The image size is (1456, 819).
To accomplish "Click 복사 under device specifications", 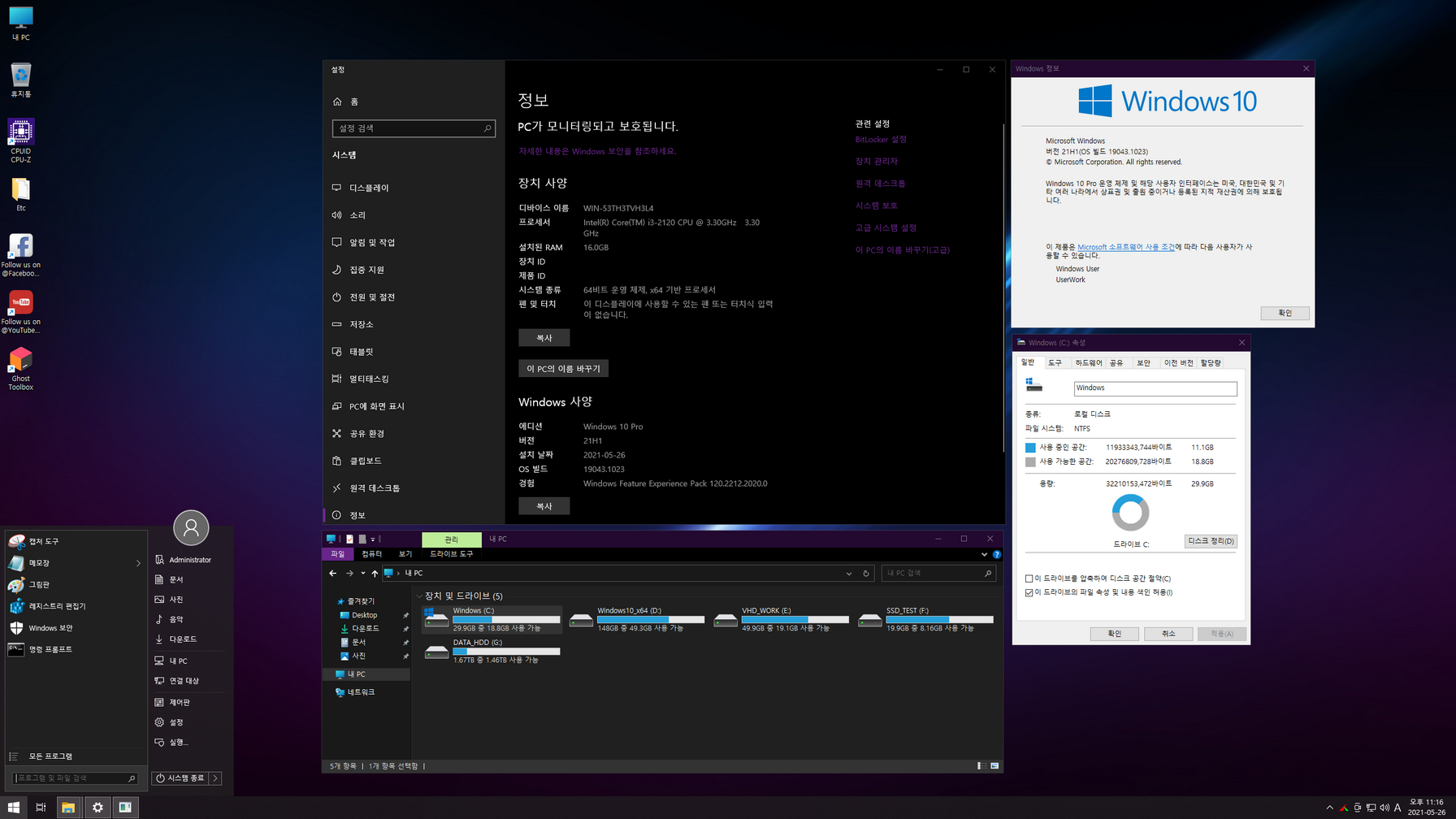I will 544,338.
